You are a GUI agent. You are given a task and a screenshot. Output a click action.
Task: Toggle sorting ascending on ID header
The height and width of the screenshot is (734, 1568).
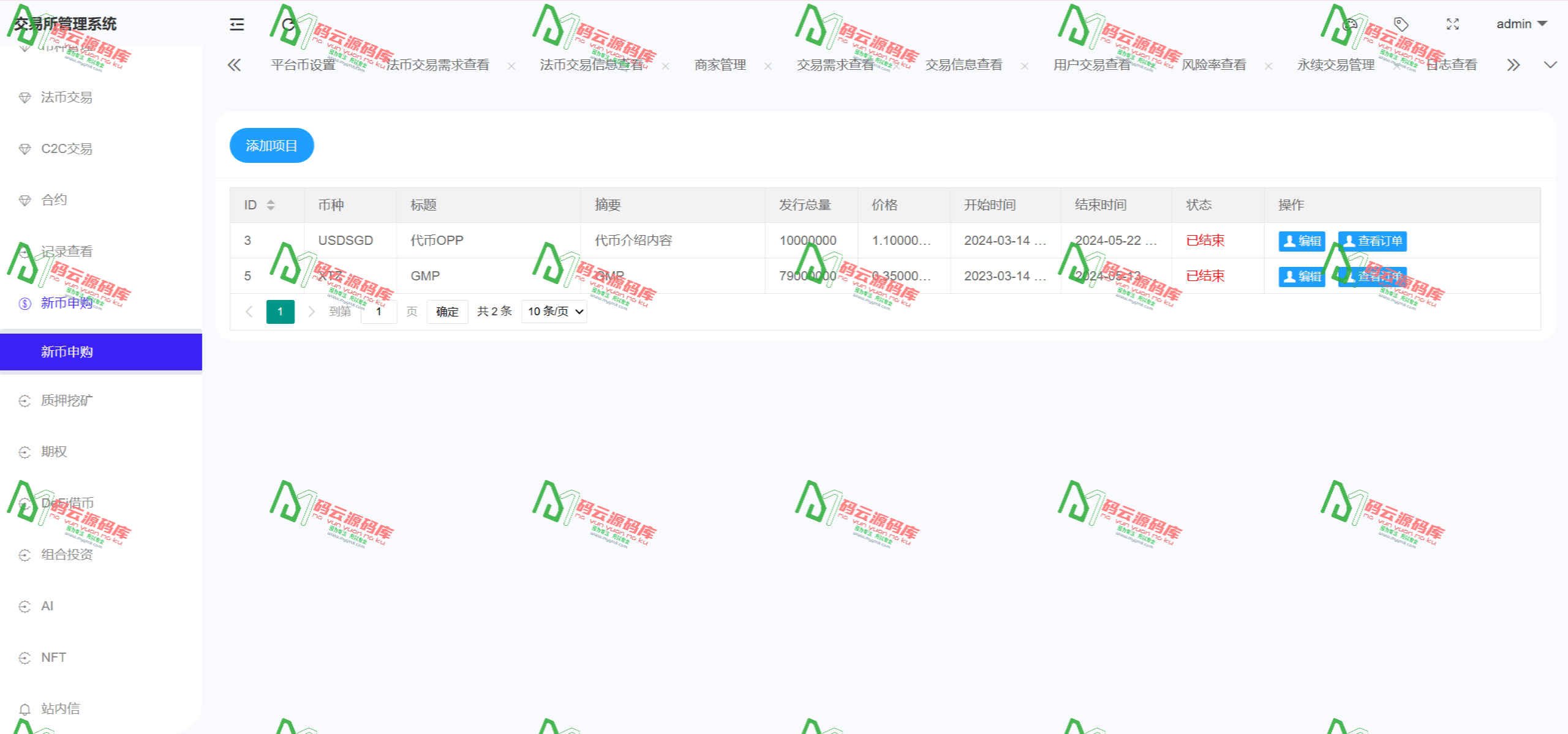269,201
